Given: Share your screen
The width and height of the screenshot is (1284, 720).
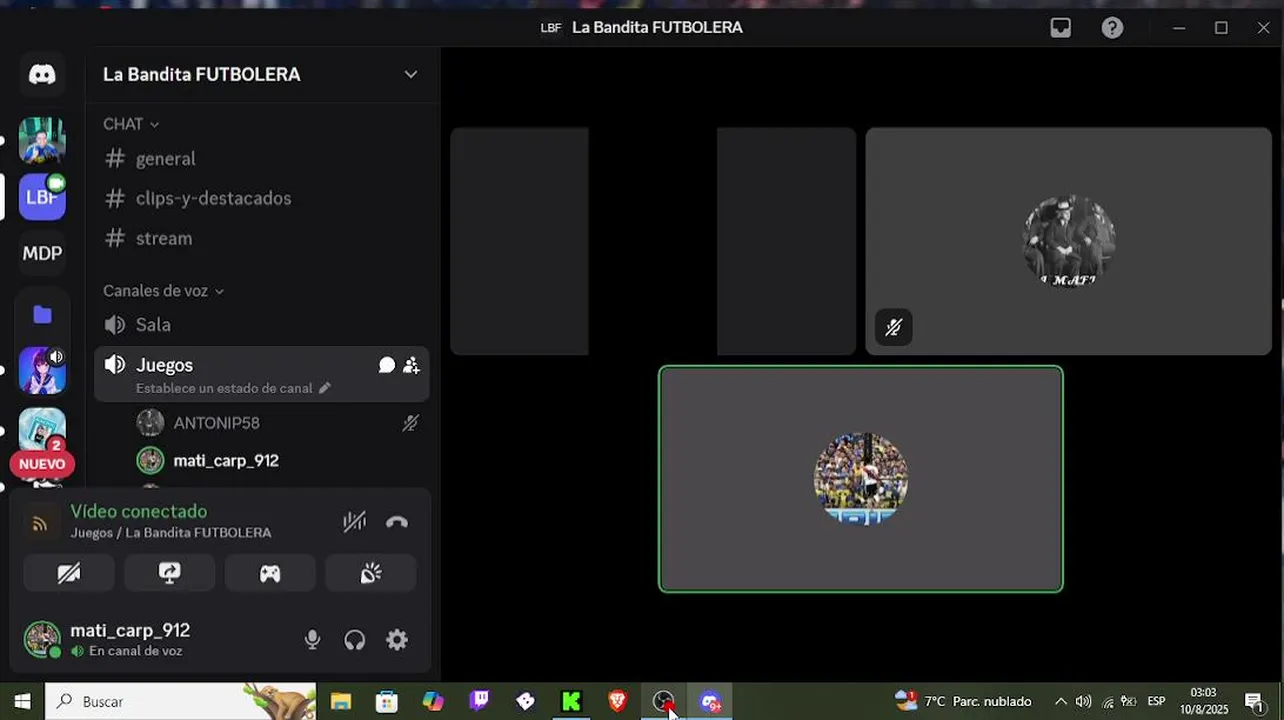Looking at the screenshot, I should coord(170,573).
